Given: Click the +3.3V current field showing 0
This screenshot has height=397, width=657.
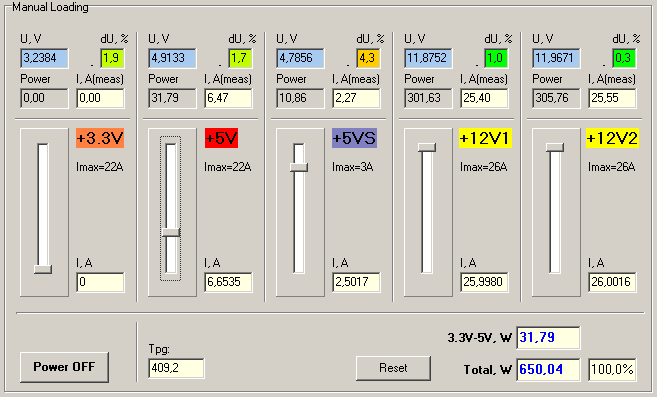Looking at the screenshot, I should [100, 282].
